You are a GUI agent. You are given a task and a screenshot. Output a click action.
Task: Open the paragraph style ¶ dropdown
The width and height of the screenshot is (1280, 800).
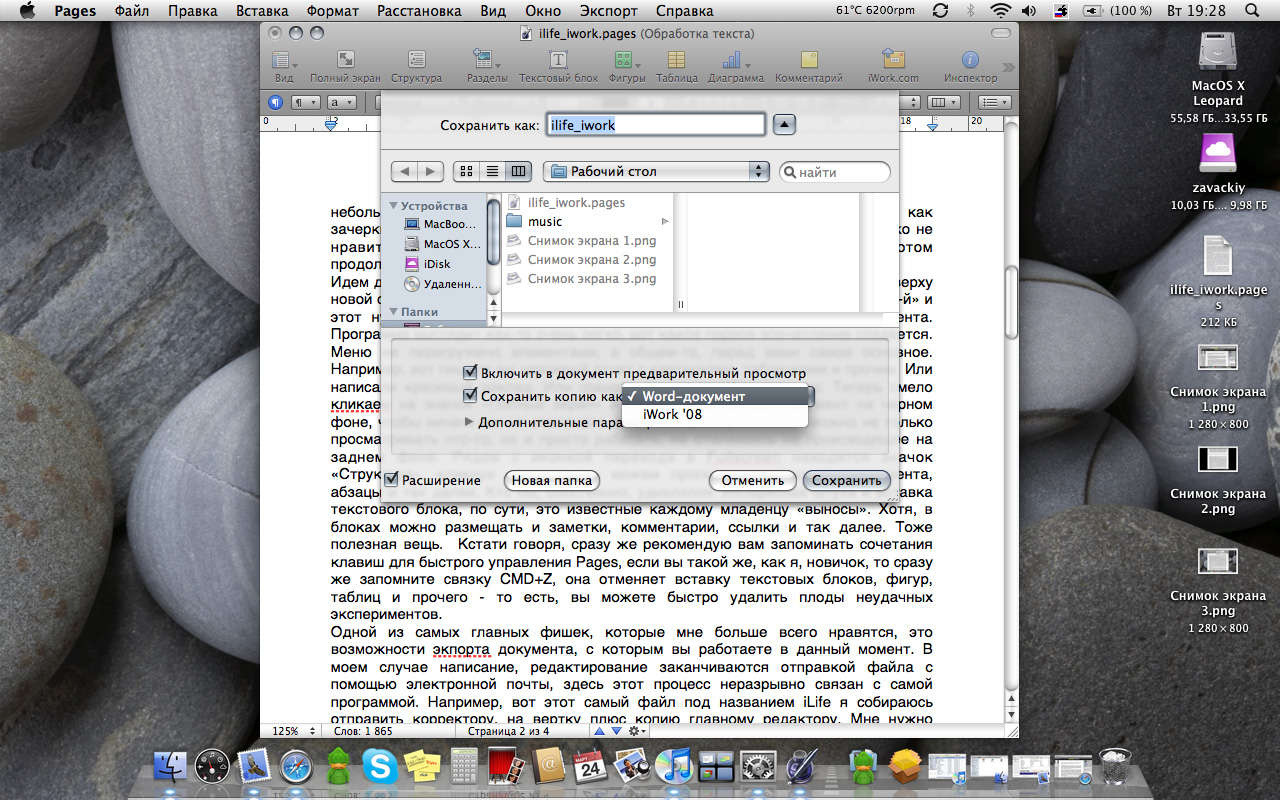(305, 102)
